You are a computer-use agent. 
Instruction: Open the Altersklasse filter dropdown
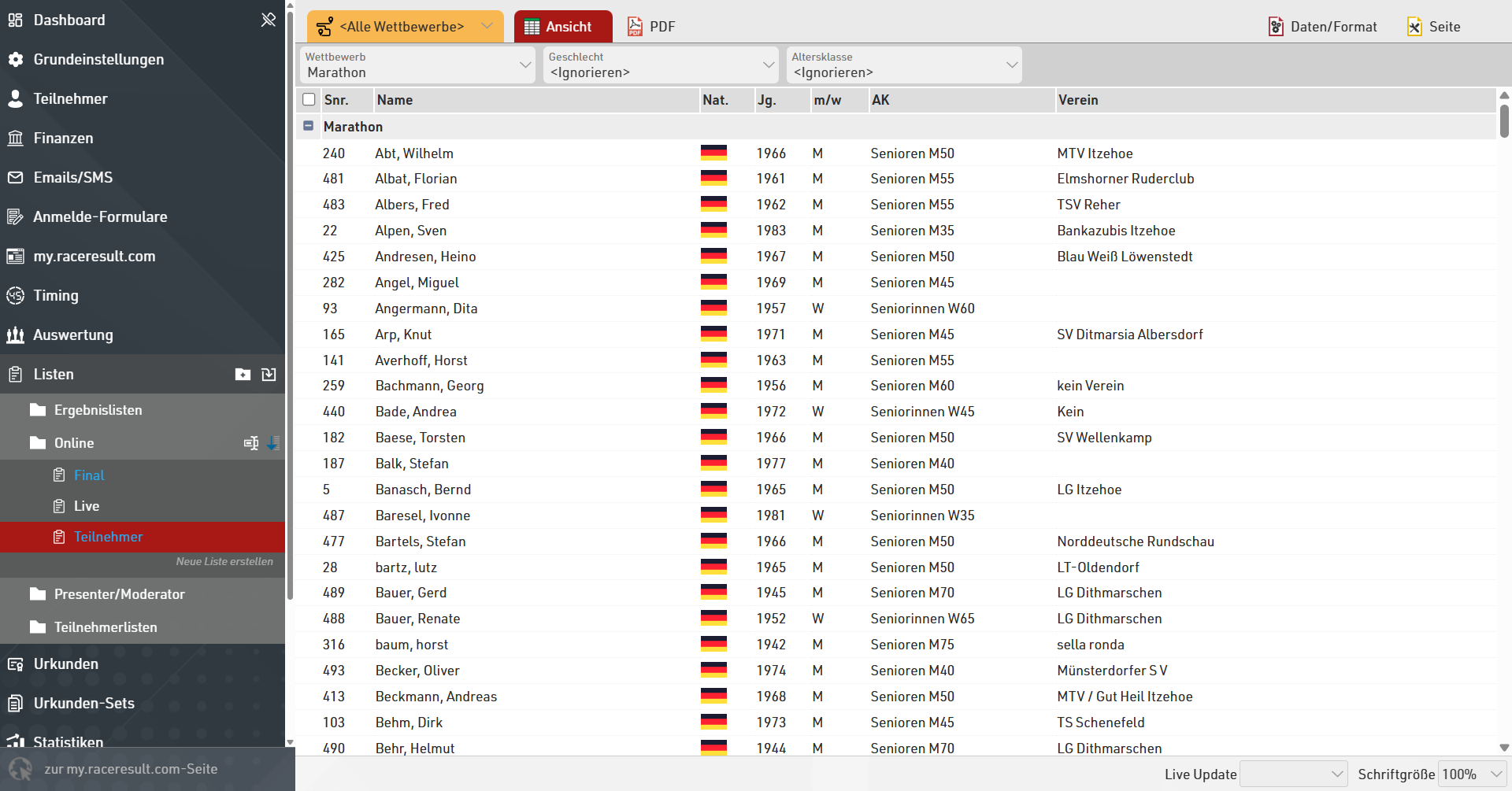click(904, 65)
